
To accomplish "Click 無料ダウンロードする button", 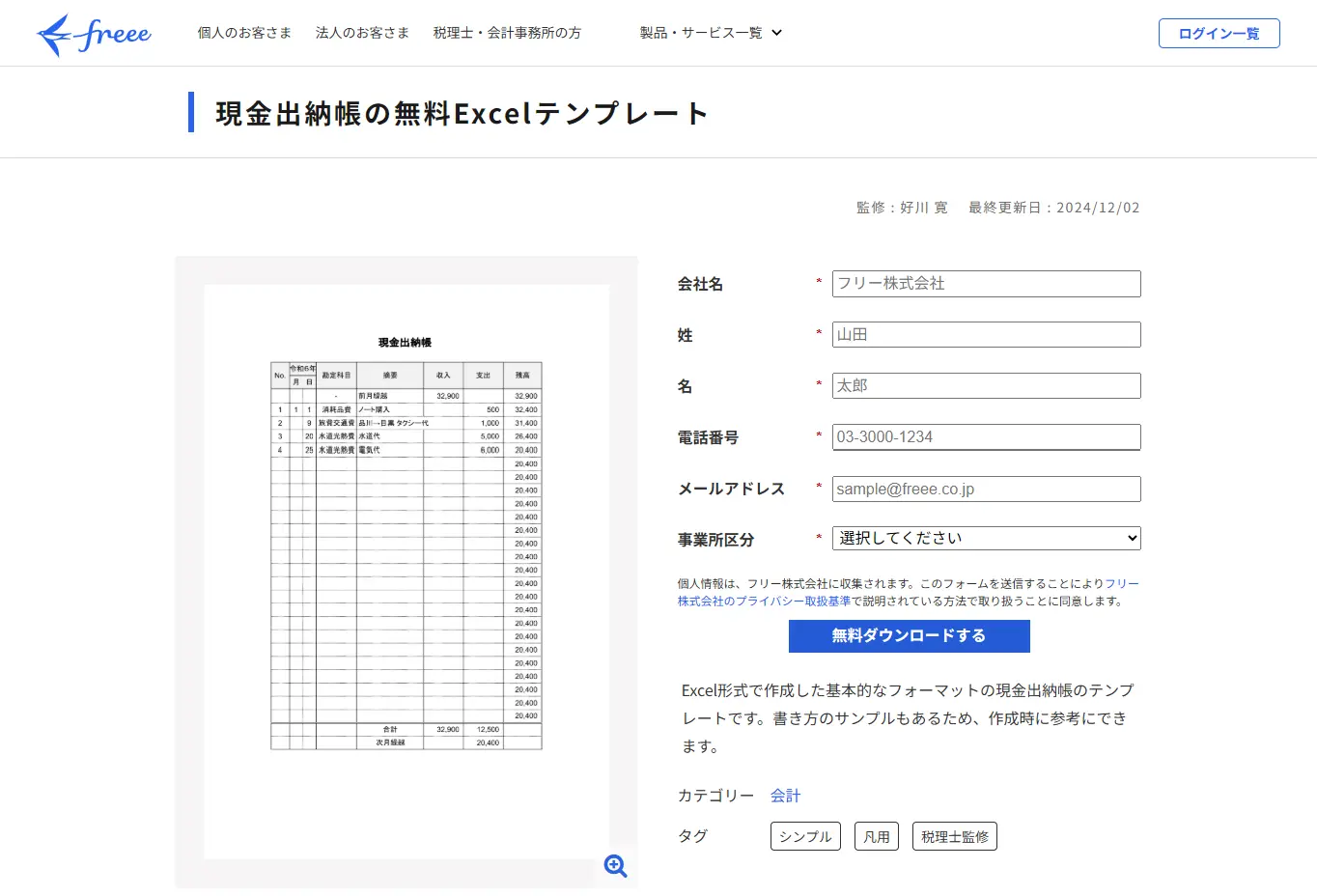I will 909,635.
